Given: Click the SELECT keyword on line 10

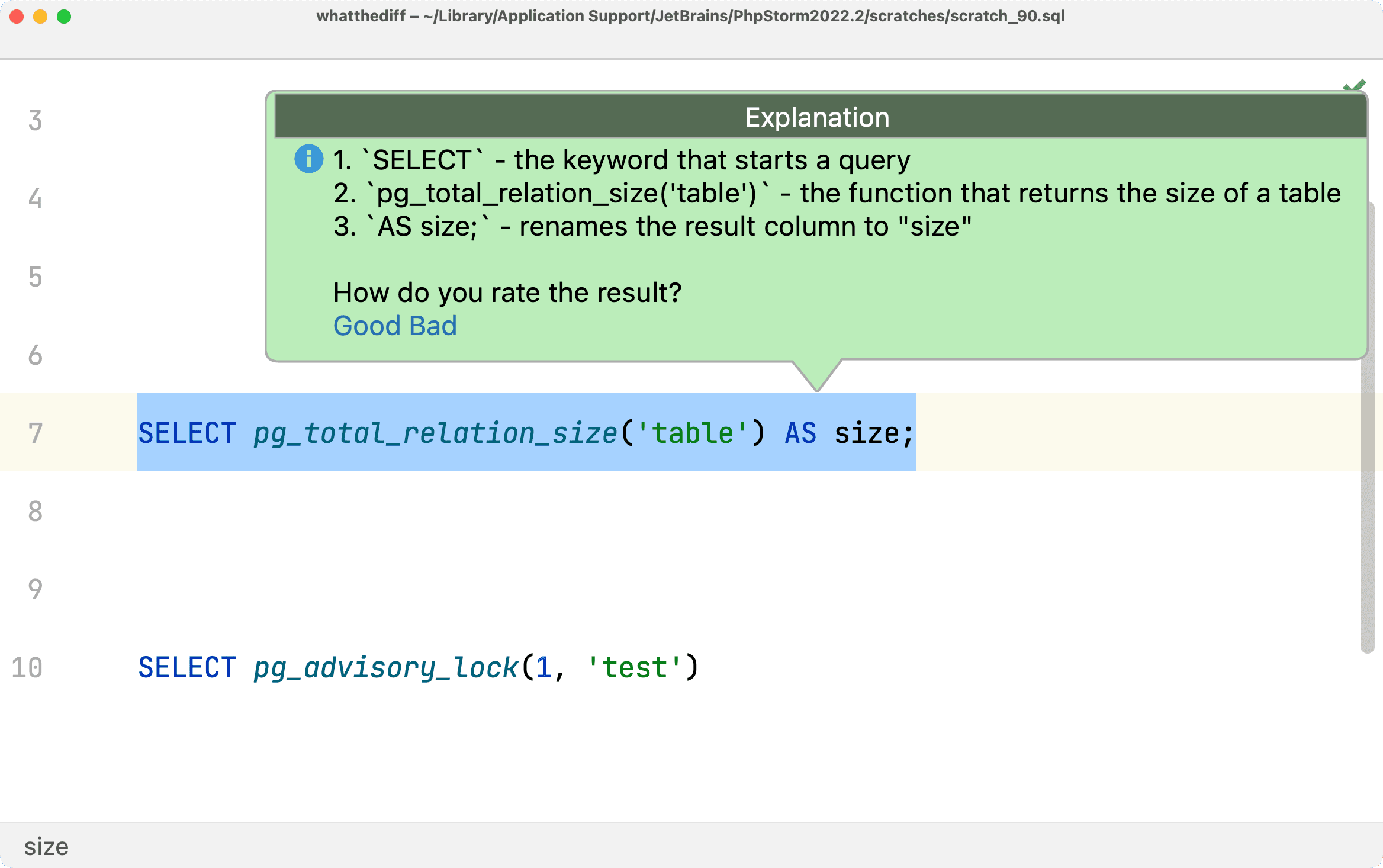Looking at the screenshot, I should [x=187, y=668].
